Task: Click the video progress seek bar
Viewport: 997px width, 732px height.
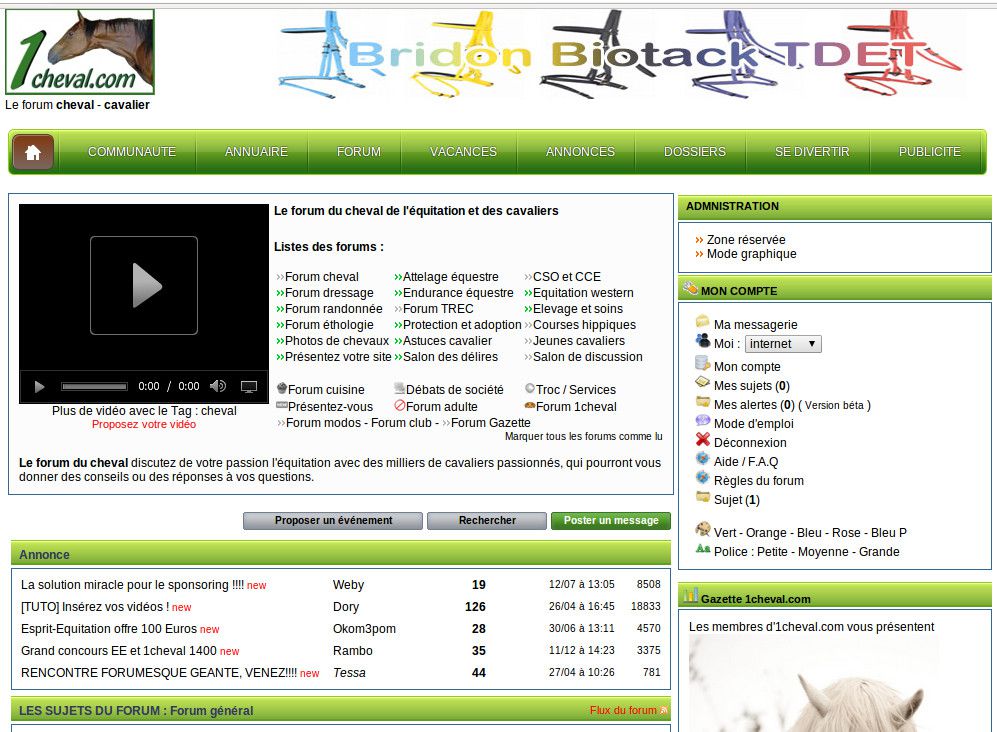Action: [94, 386]
